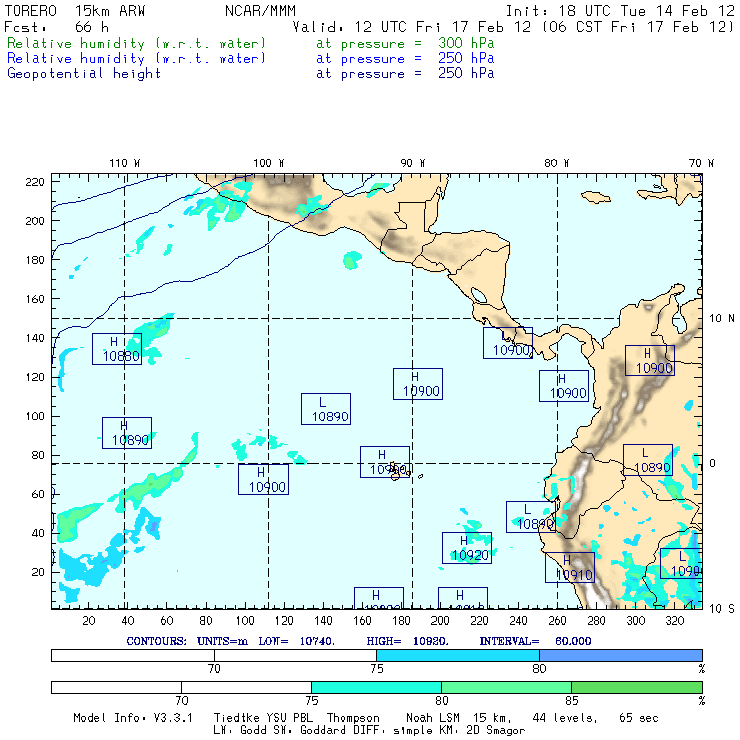Click the 'Init: 18 UTC Tue 14 Feb 12' text
This screenshot has height=740, width=740.
620,10
